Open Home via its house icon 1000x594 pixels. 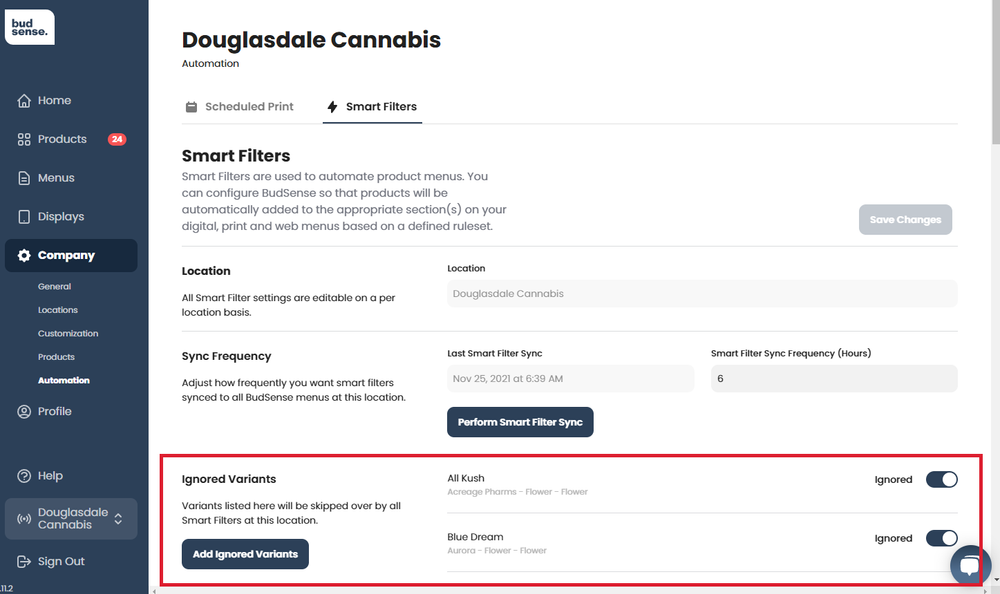[24, 101]
